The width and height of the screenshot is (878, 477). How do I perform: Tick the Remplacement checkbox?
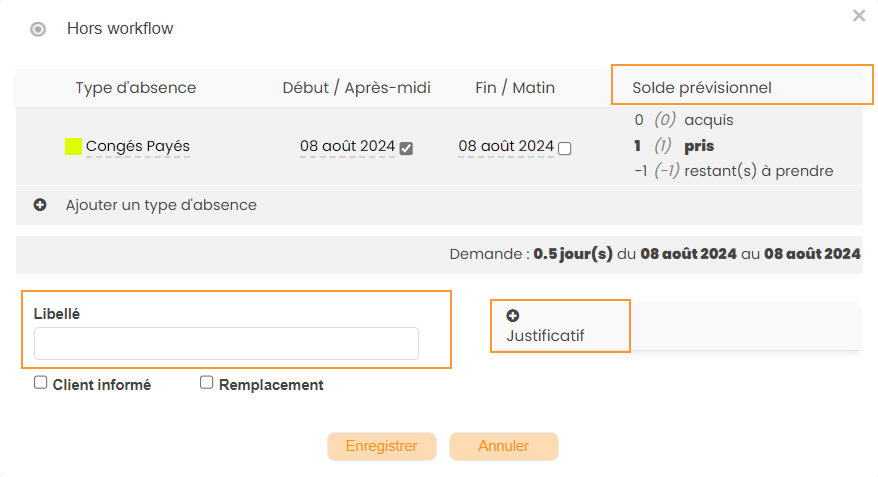[x=207, y=382]
